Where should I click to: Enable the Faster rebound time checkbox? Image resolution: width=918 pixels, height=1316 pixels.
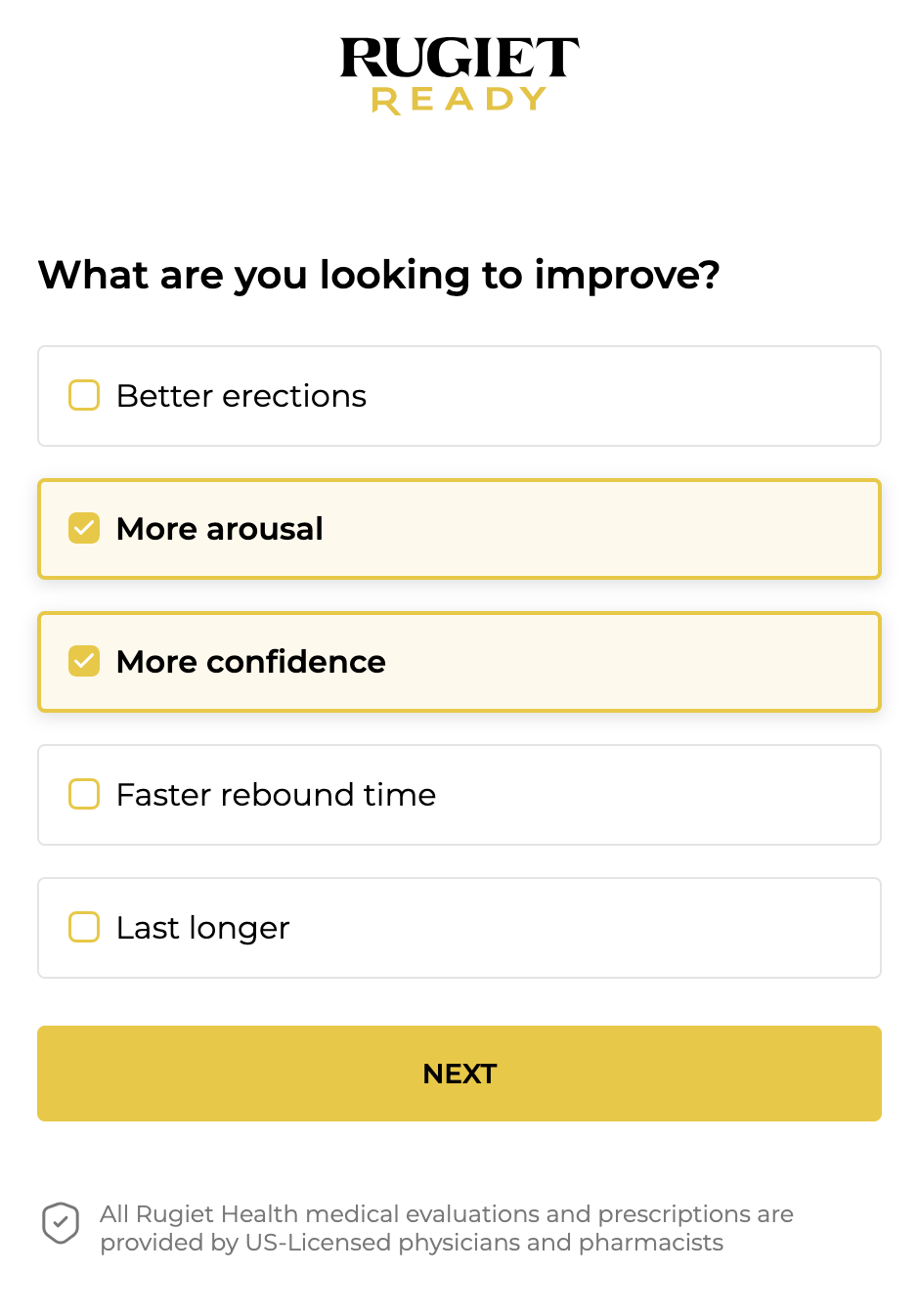(84, 795)
